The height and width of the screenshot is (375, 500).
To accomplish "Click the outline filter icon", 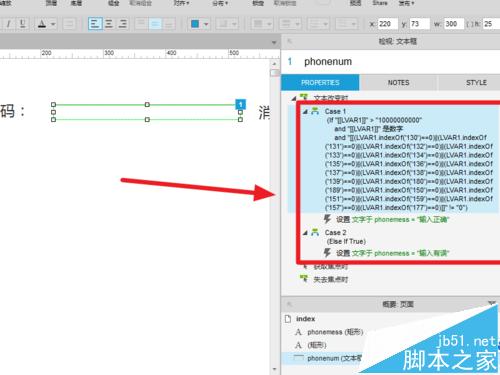I will [x=492, y=303].
